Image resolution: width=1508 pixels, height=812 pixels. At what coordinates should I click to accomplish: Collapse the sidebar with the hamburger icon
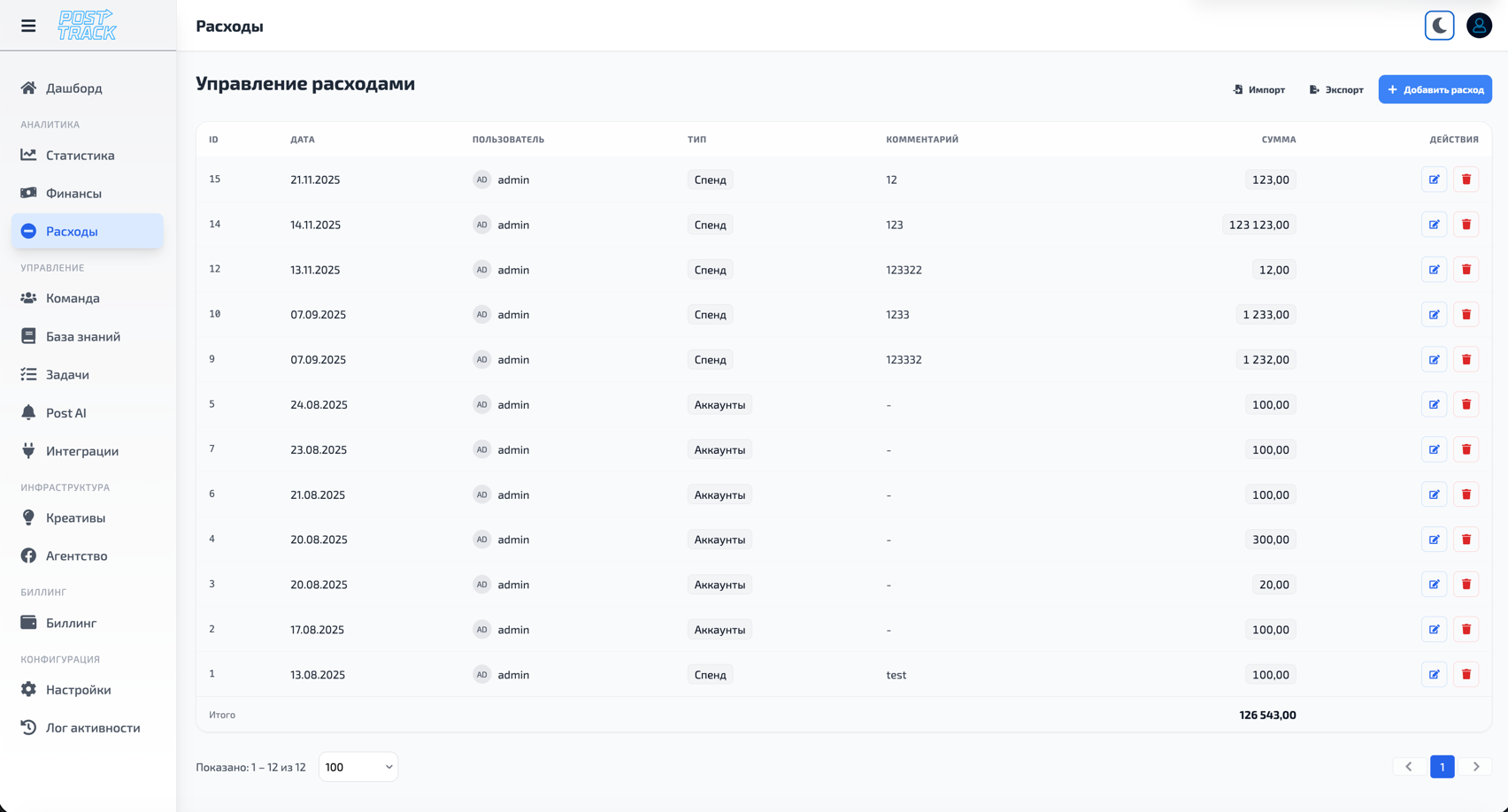[x=28, y=26]
